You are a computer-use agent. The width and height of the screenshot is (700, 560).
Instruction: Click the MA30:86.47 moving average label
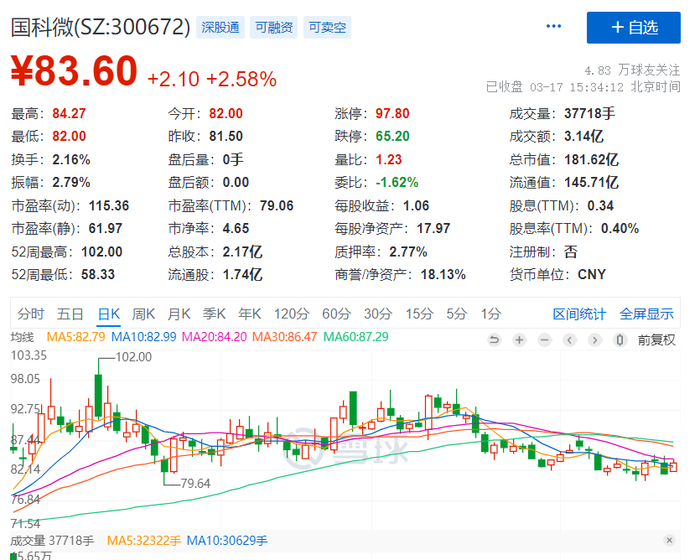point(285,337)
